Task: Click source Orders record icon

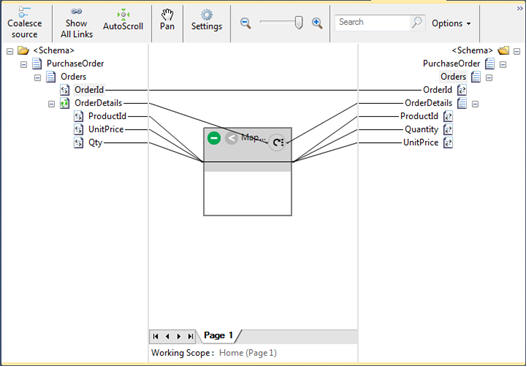Action: (x=51, y=77)
